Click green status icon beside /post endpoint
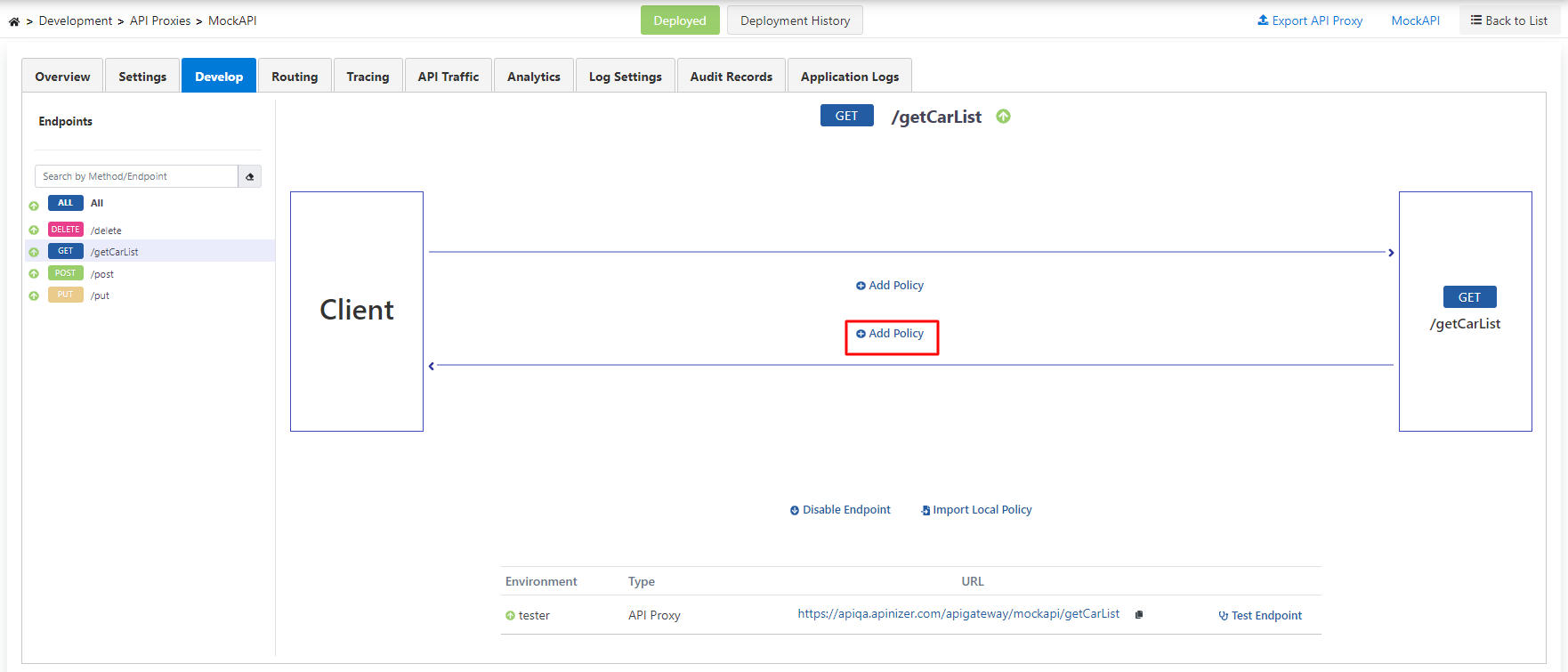Screen dimensions: 1568x672 click(x=34, y=274)
